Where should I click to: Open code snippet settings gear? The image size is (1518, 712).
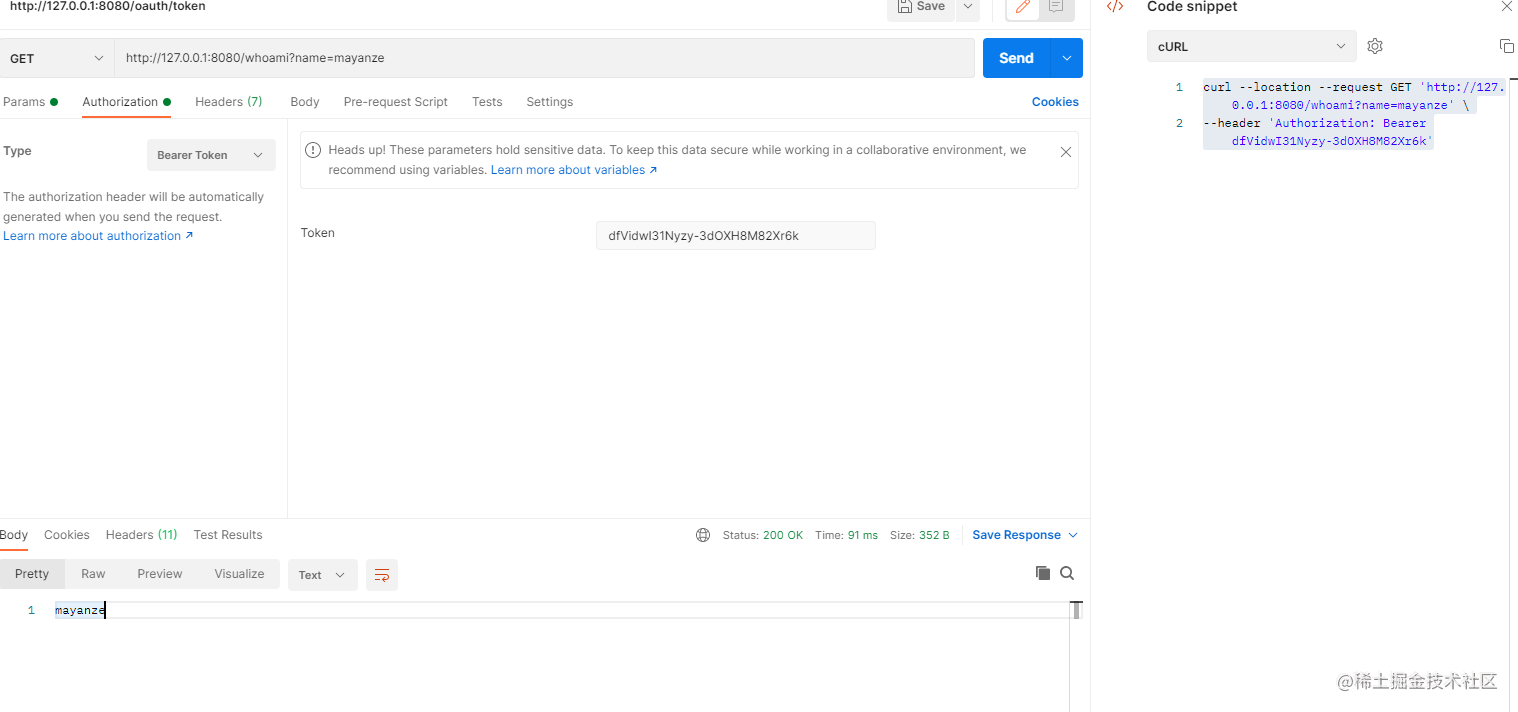coord(1375,45)
